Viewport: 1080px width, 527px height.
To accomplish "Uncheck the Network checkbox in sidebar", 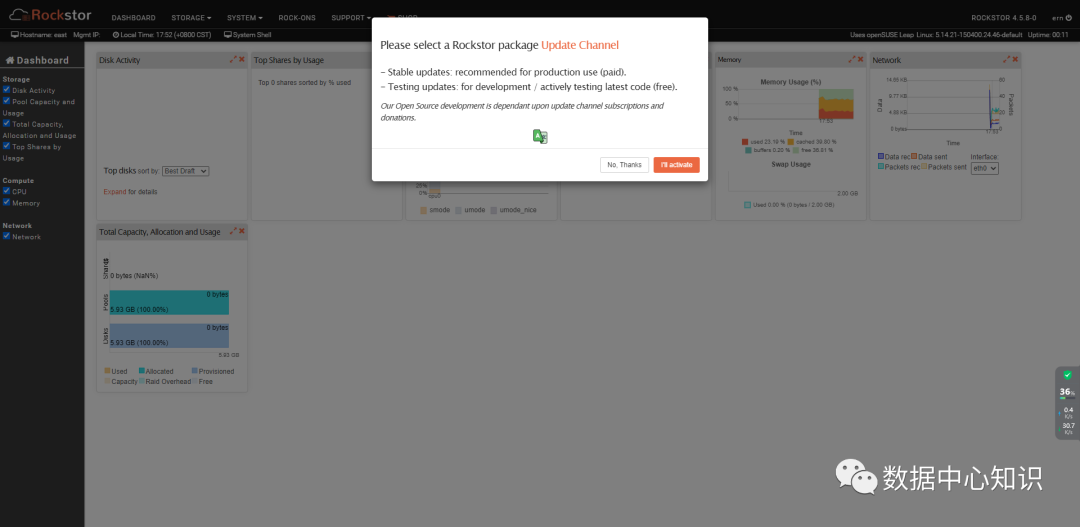I will pos(6,236).
